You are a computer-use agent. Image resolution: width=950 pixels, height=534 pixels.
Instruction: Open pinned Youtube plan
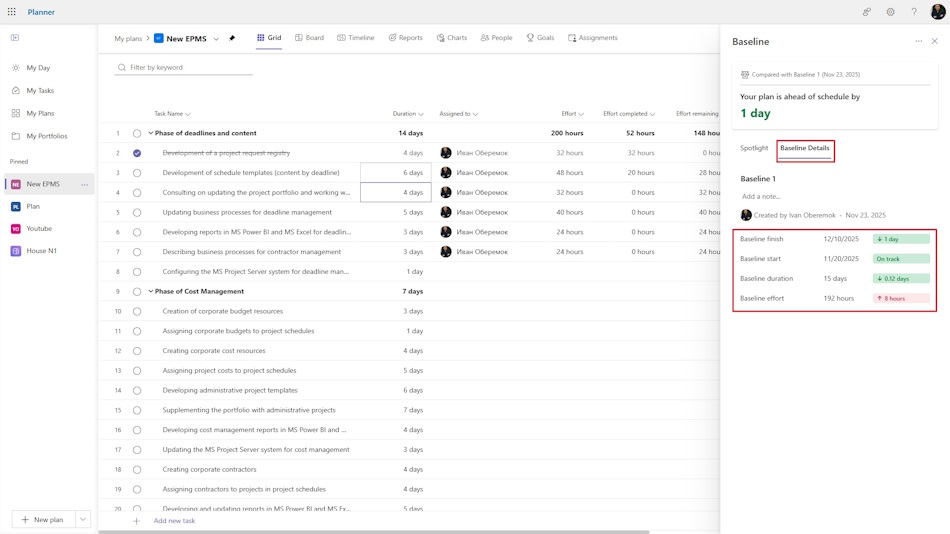[x=39, y=229]
